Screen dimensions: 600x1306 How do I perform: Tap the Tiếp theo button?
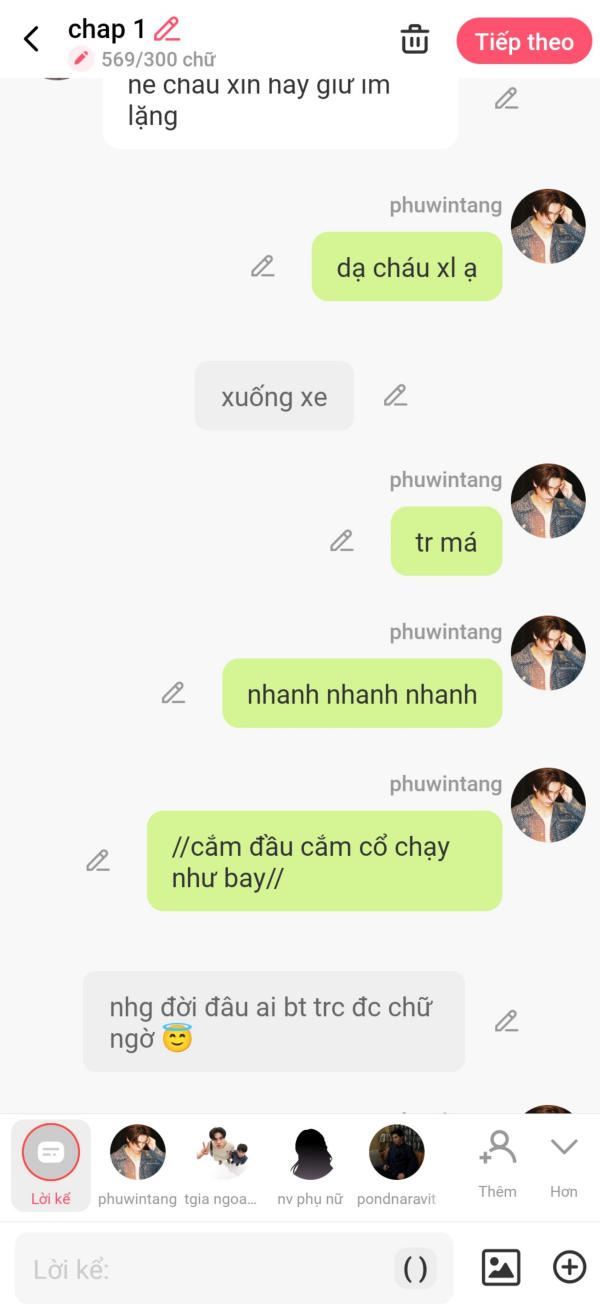[x=524, y=41]
